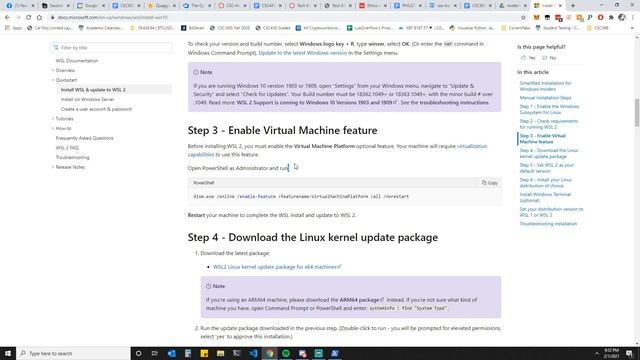Reload the page with the refresh icon
This screenshot has height=360, width=640.
[x=28, y=18]
